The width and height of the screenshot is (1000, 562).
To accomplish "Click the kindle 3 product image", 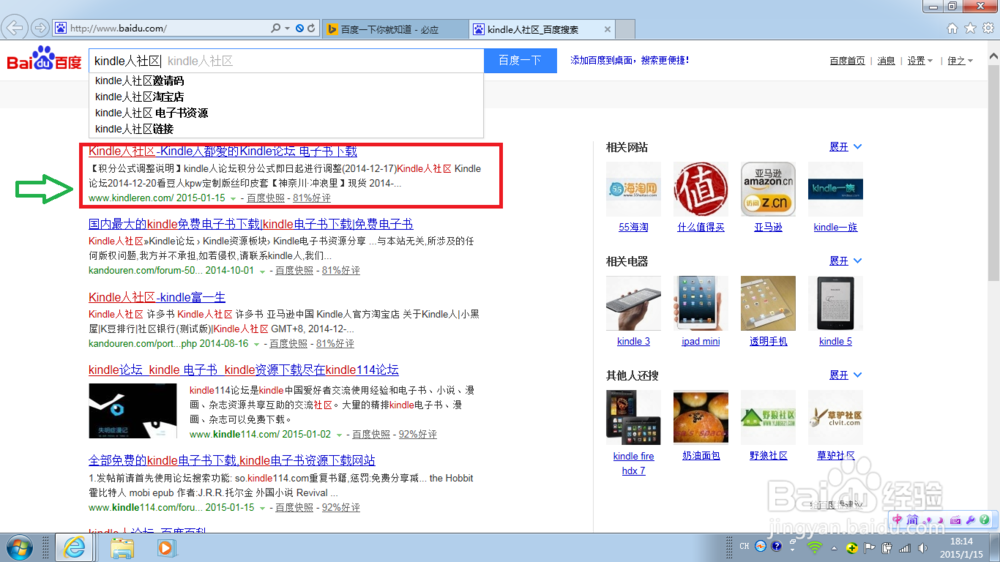I will (633, 303).
